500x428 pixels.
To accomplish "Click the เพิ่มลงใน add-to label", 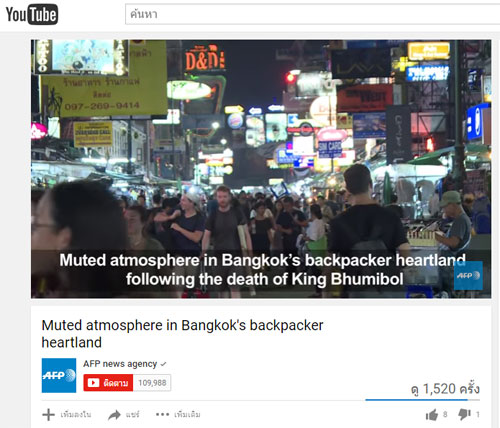I will point(76,415).
